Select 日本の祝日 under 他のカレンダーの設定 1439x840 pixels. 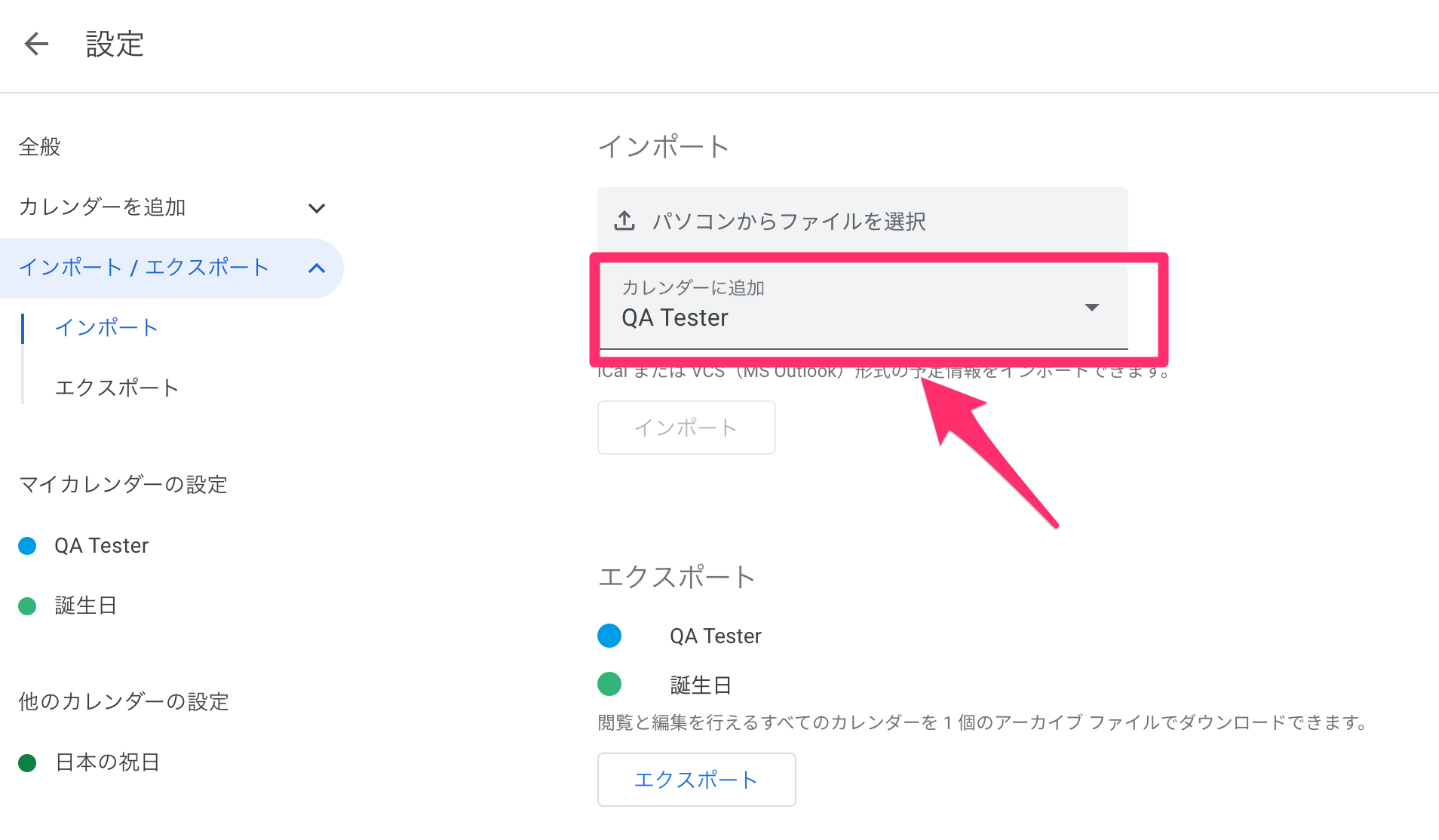[106, 762]
